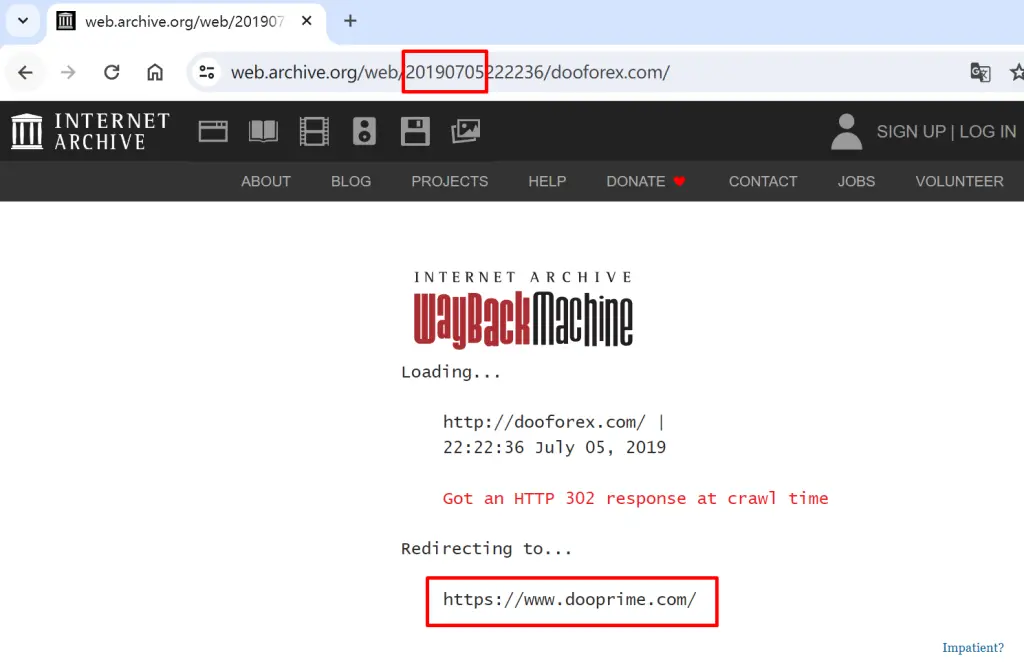Screen dimensions: 1024x667
Task: Click the address bar URL field
Action: [451, 73]
